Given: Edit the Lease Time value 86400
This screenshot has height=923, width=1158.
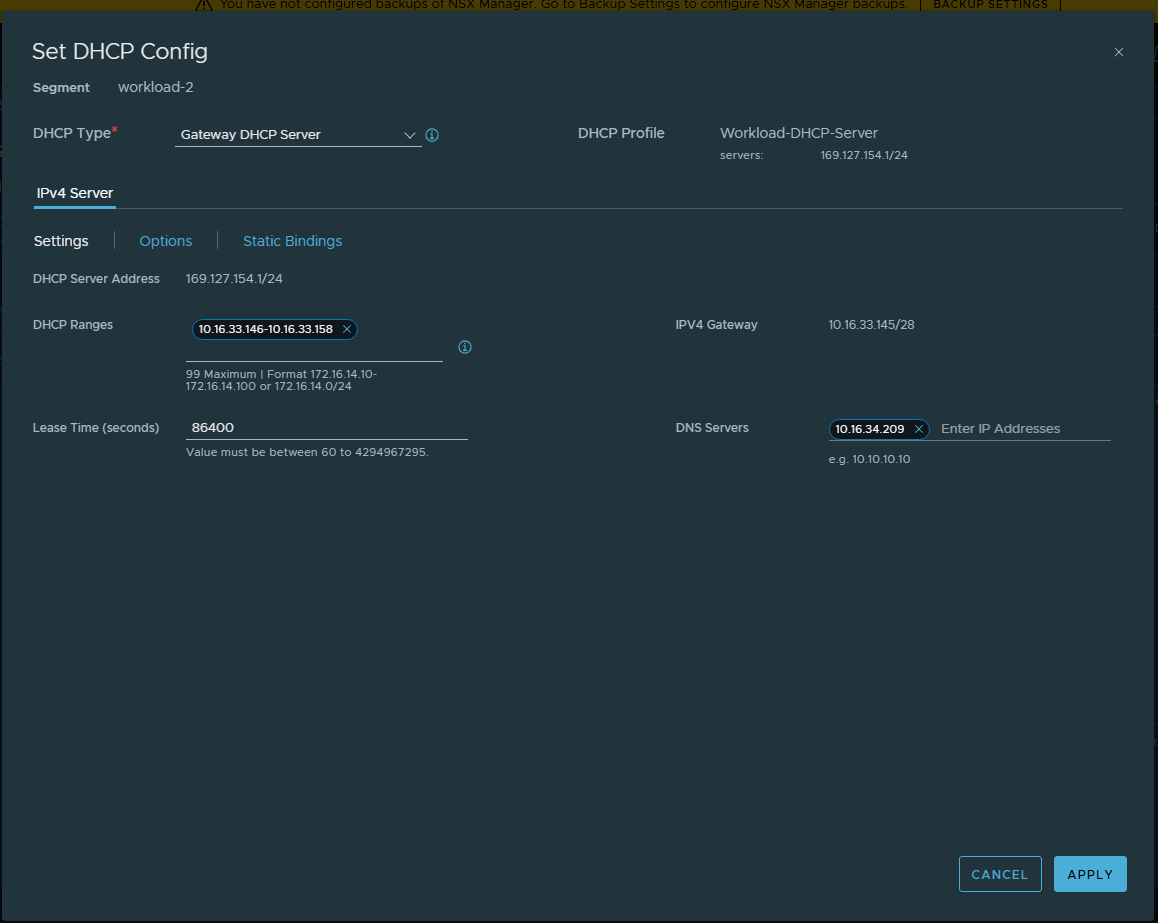Looking at the screenshot, I should (326, 428).
